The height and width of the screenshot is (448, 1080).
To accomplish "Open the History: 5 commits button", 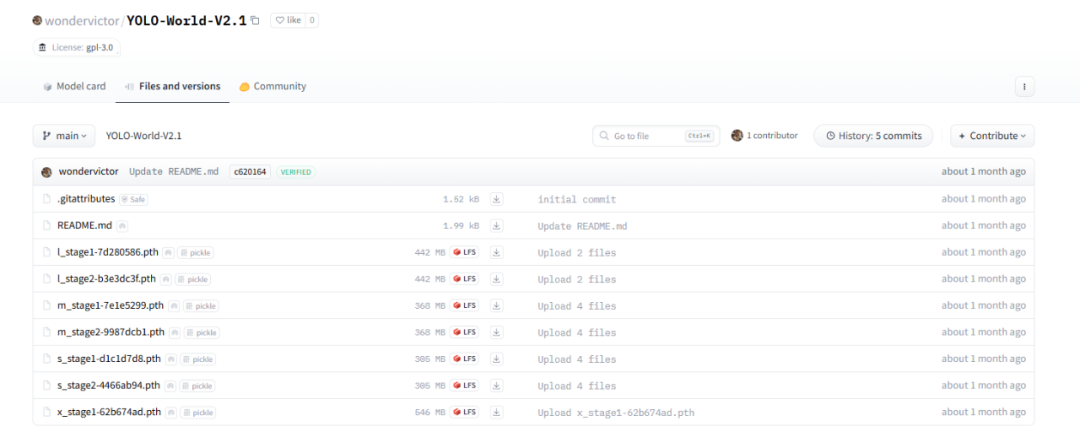I will coord(873,136).
